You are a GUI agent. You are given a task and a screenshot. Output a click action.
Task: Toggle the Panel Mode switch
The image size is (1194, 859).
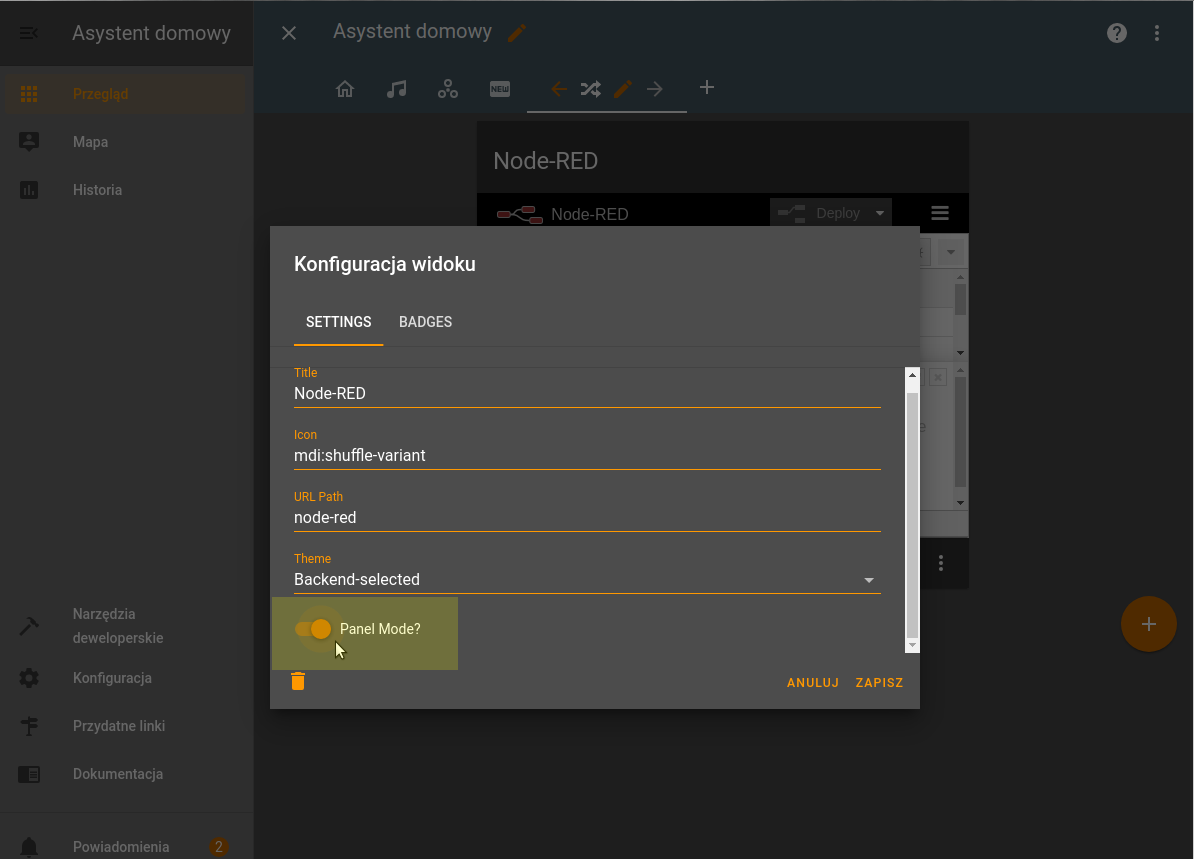pos(313,629)
